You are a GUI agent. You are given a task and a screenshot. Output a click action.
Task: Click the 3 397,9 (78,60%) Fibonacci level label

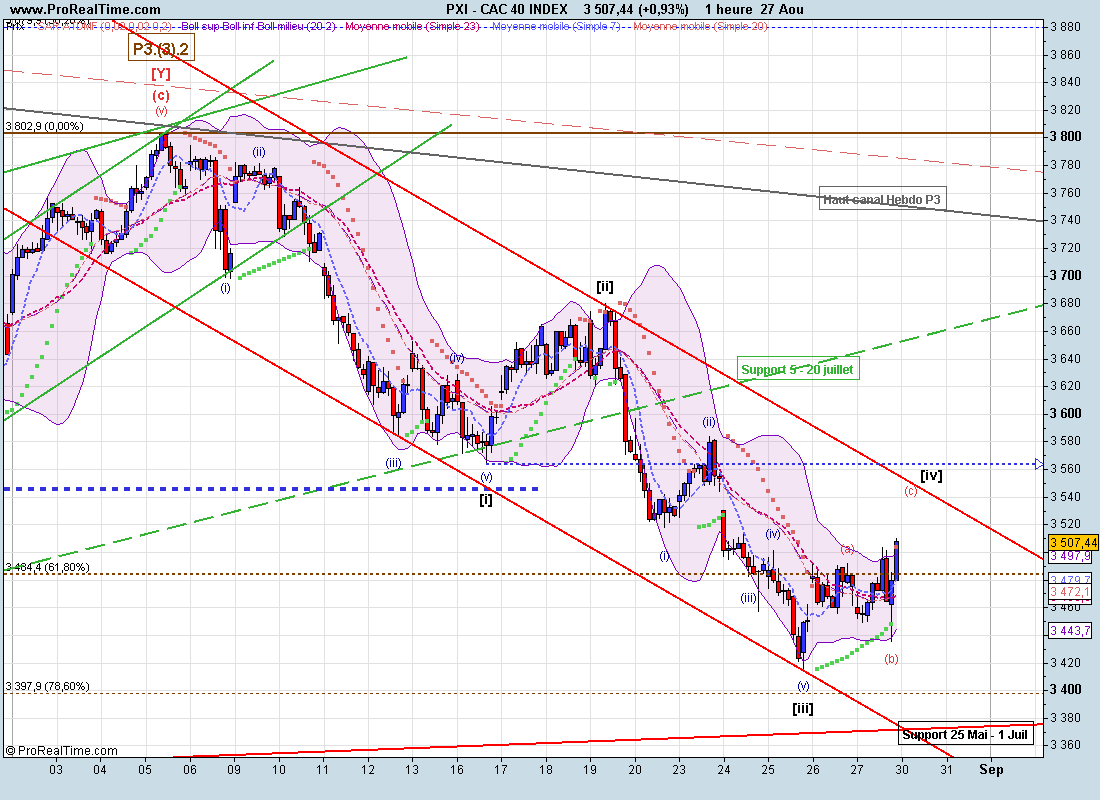coord(46,686)
